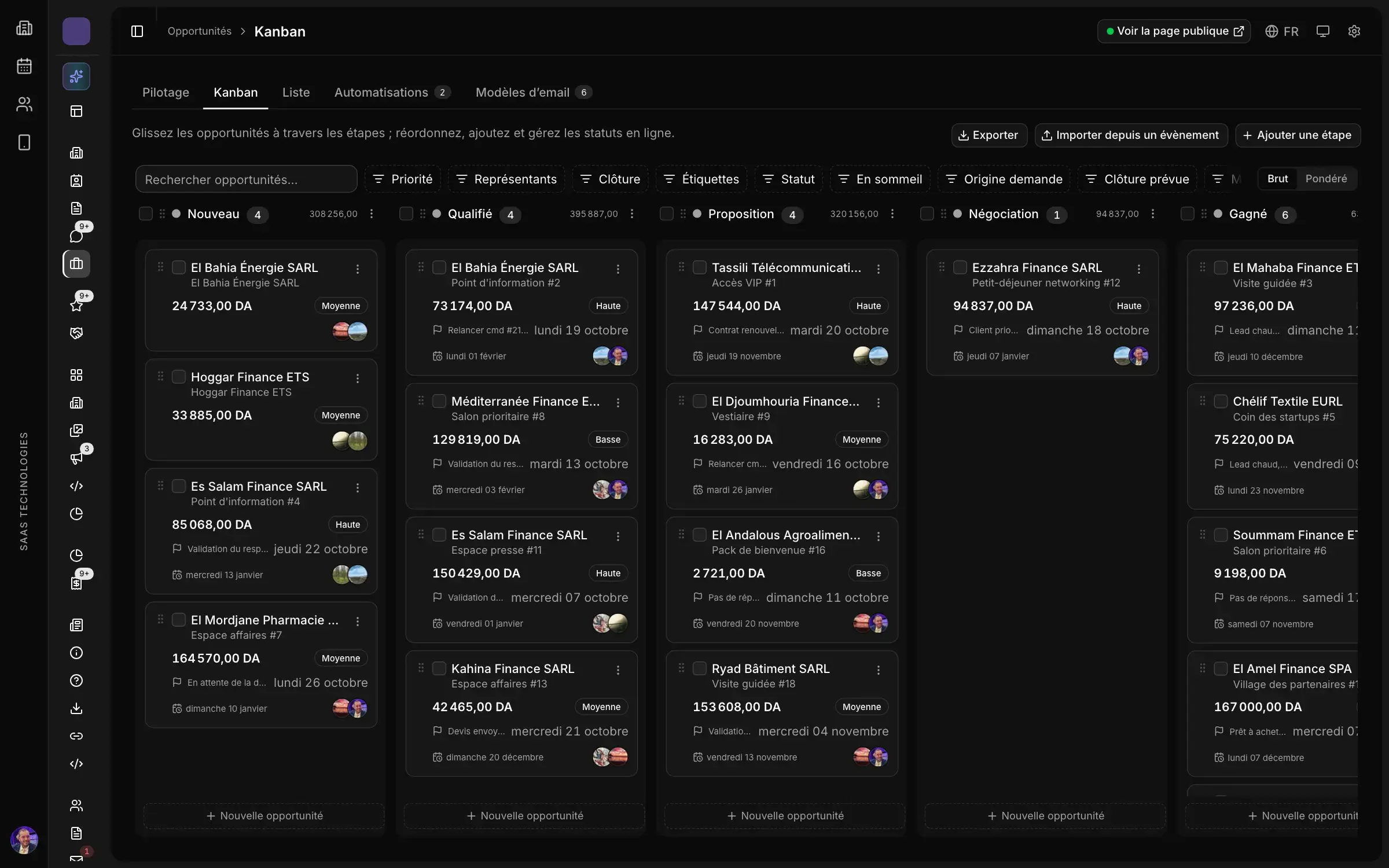The width and height of the screenshot is (1389, 868).
Task: Switch to the Pilotage tab
Action: [166, 93]
